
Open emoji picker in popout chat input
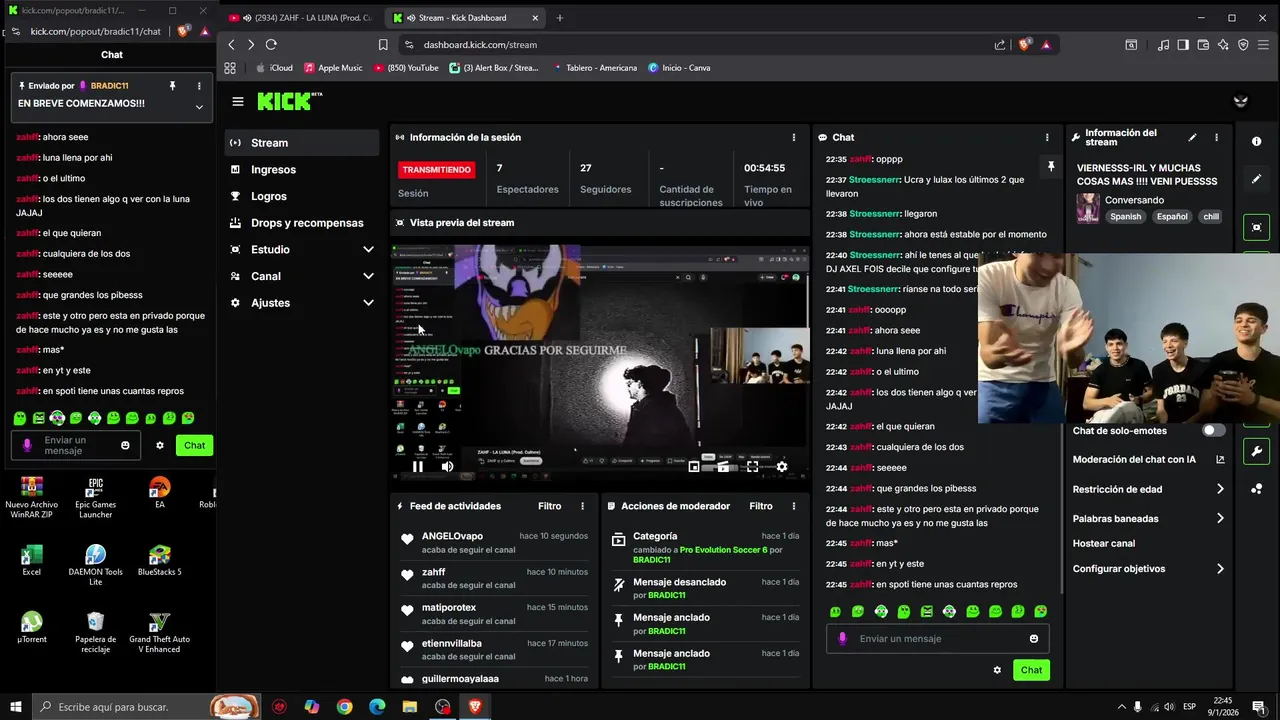[x=125, y=445]
